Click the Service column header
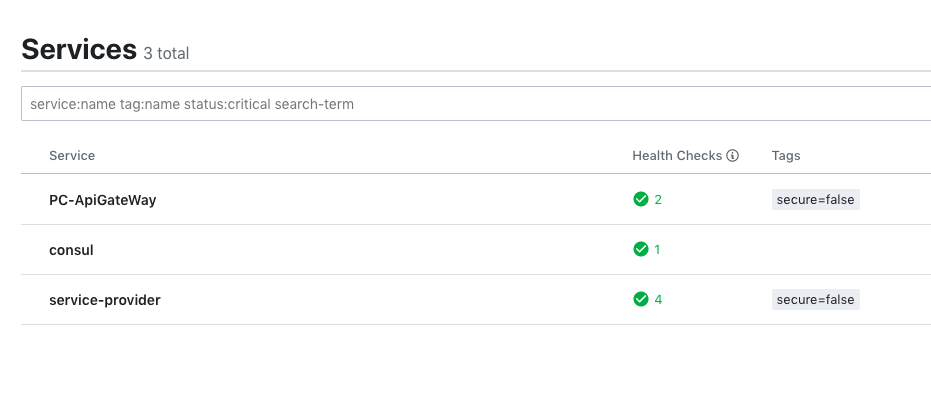This screenshot has height=419, width=931. [x=72, y=155]
